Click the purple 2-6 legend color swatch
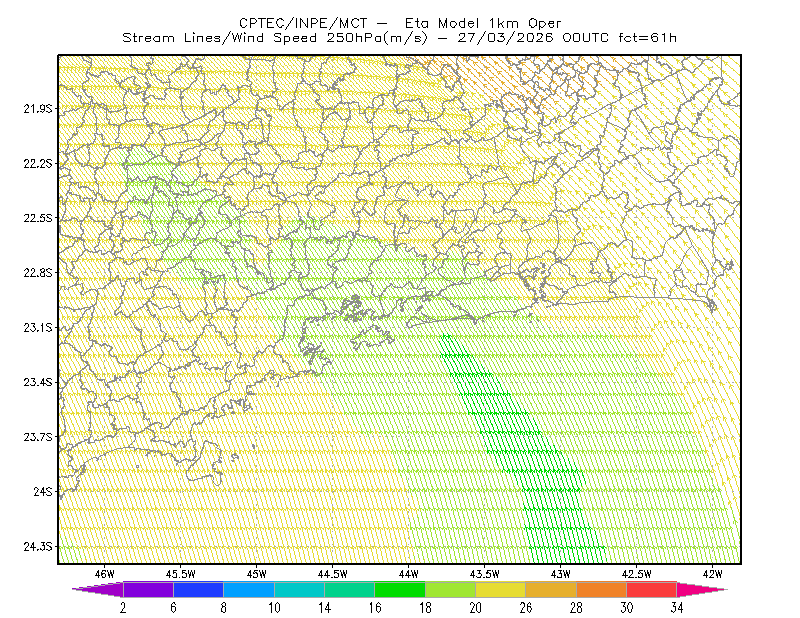 148,589
